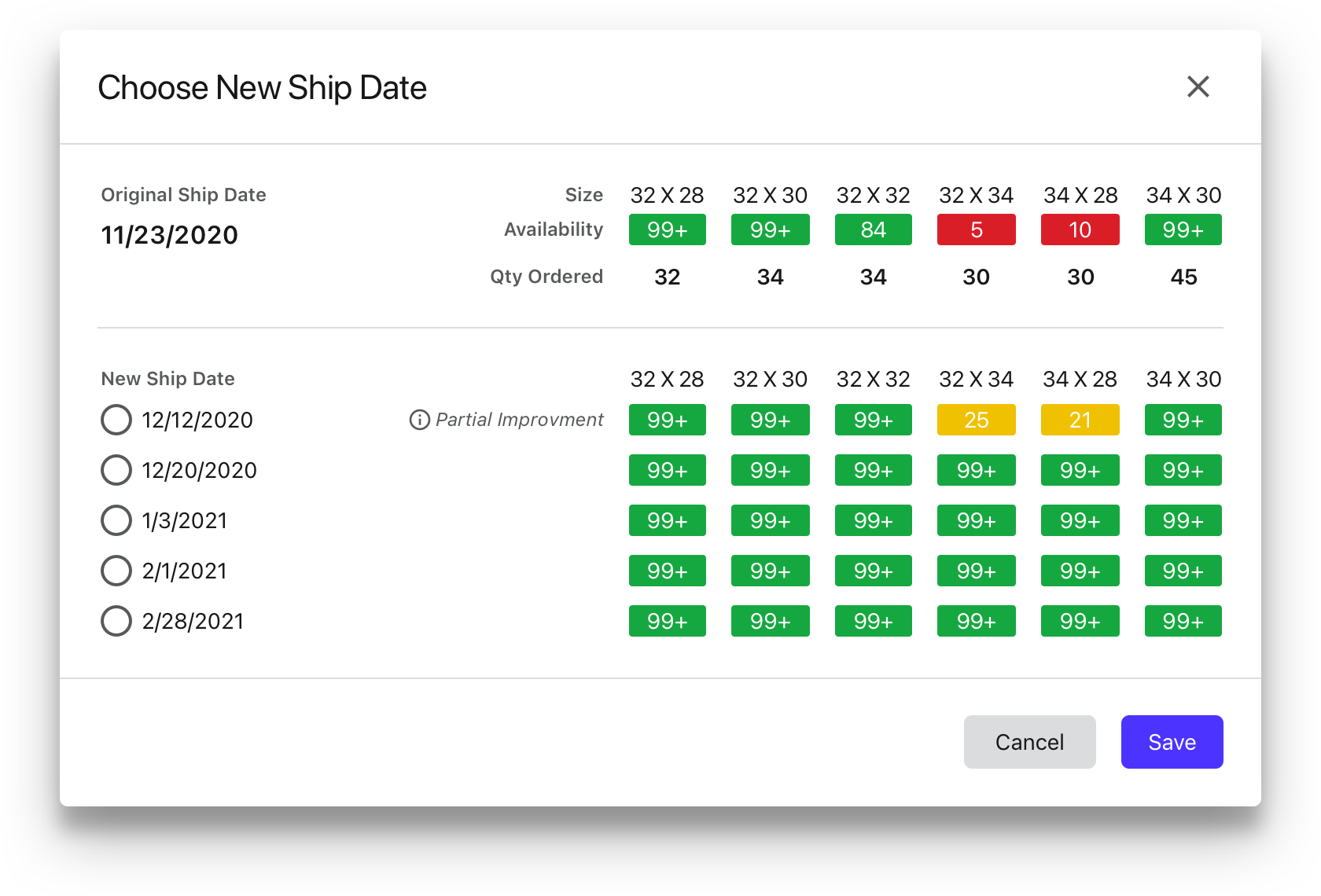Select the 12/12/2020 ship date option
Image resolution: width=1321 pixels, height=896 pixels.
(116, 420)
